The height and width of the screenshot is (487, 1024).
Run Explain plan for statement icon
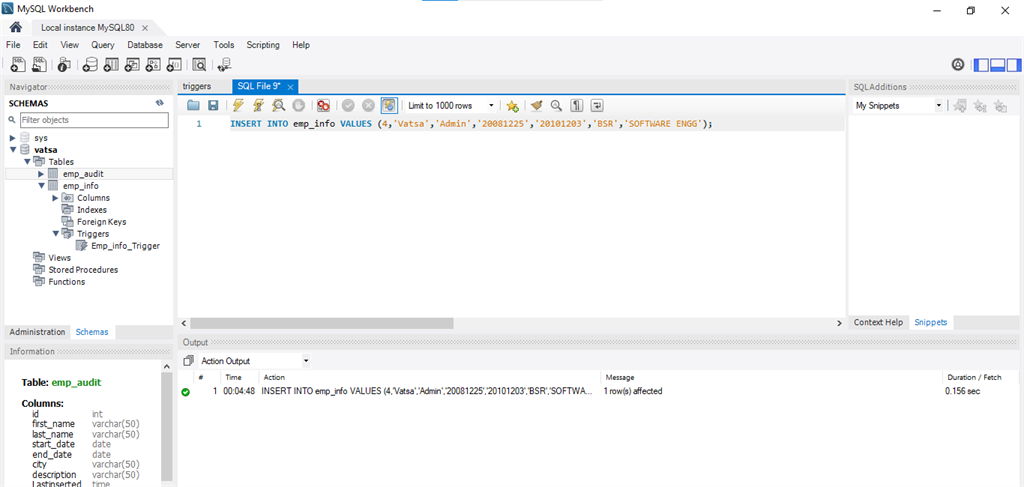click(x=279, y=105)
